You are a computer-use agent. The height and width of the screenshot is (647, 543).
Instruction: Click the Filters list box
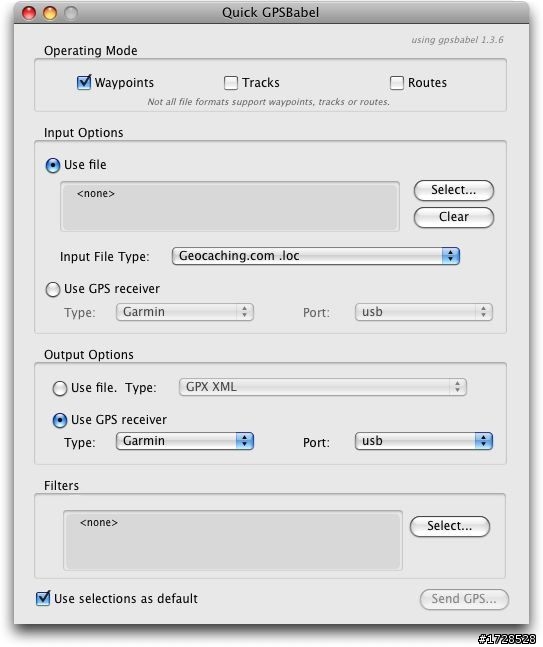point(233,541)
